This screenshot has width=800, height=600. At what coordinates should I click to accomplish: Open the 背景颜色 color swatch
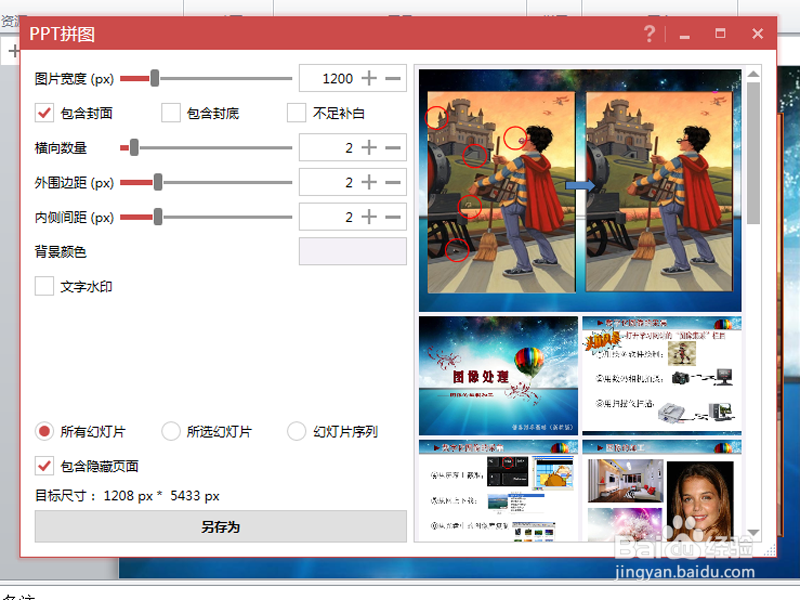pyautogui.click(x=353, y=251)
